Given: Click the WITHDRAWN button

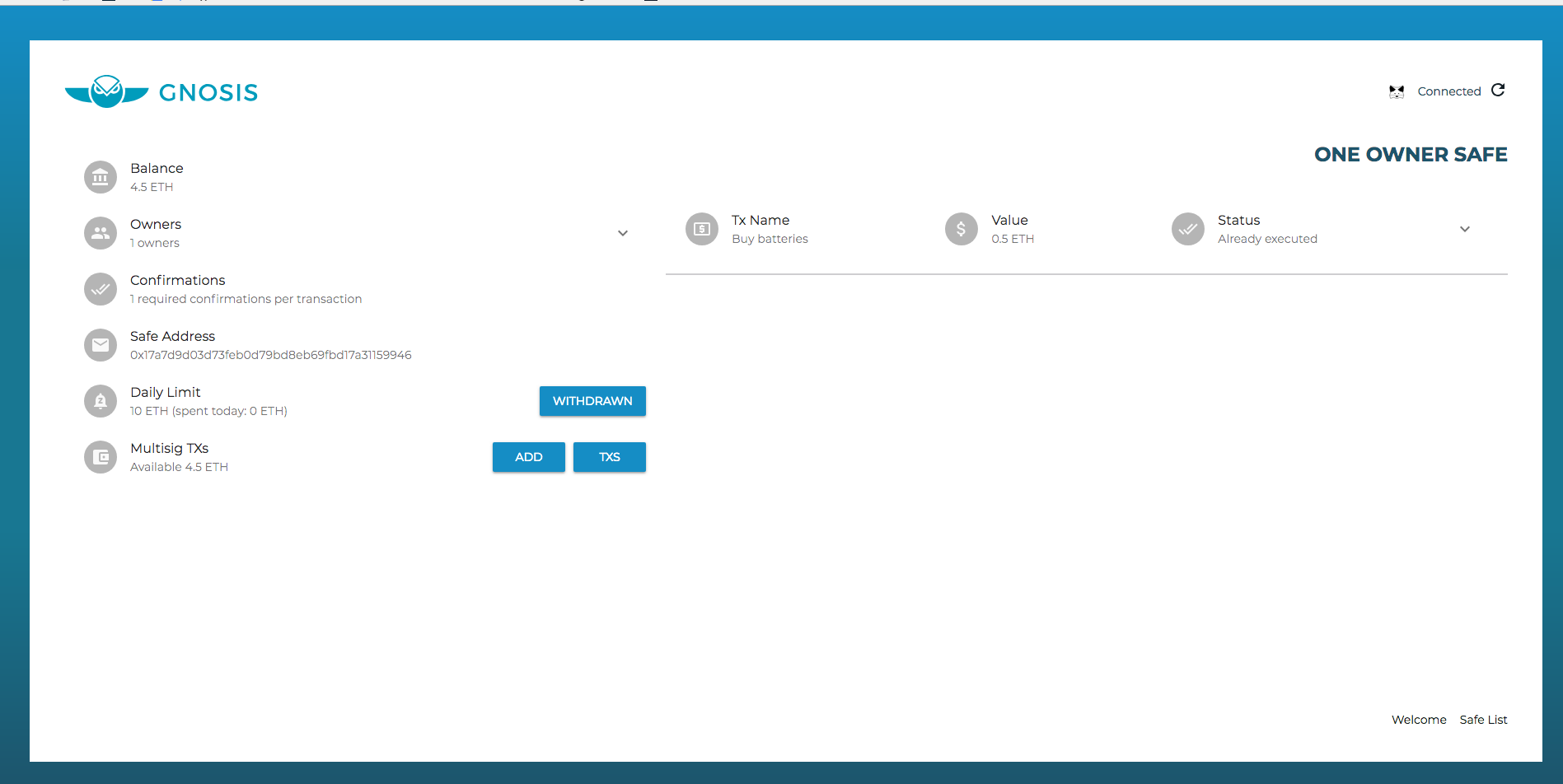Looking at the screenshot, I should coord(592,401).
